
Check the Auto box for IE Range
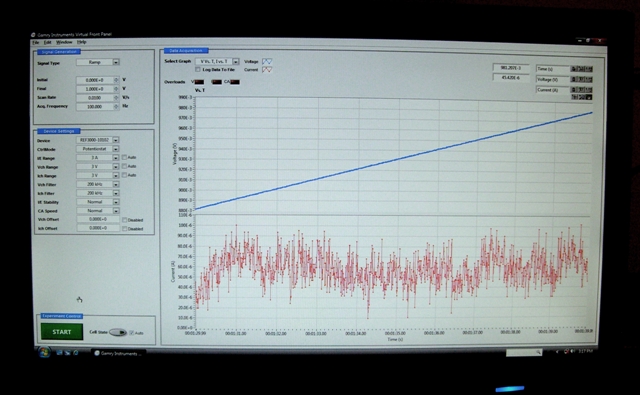(x=124, y=158)
